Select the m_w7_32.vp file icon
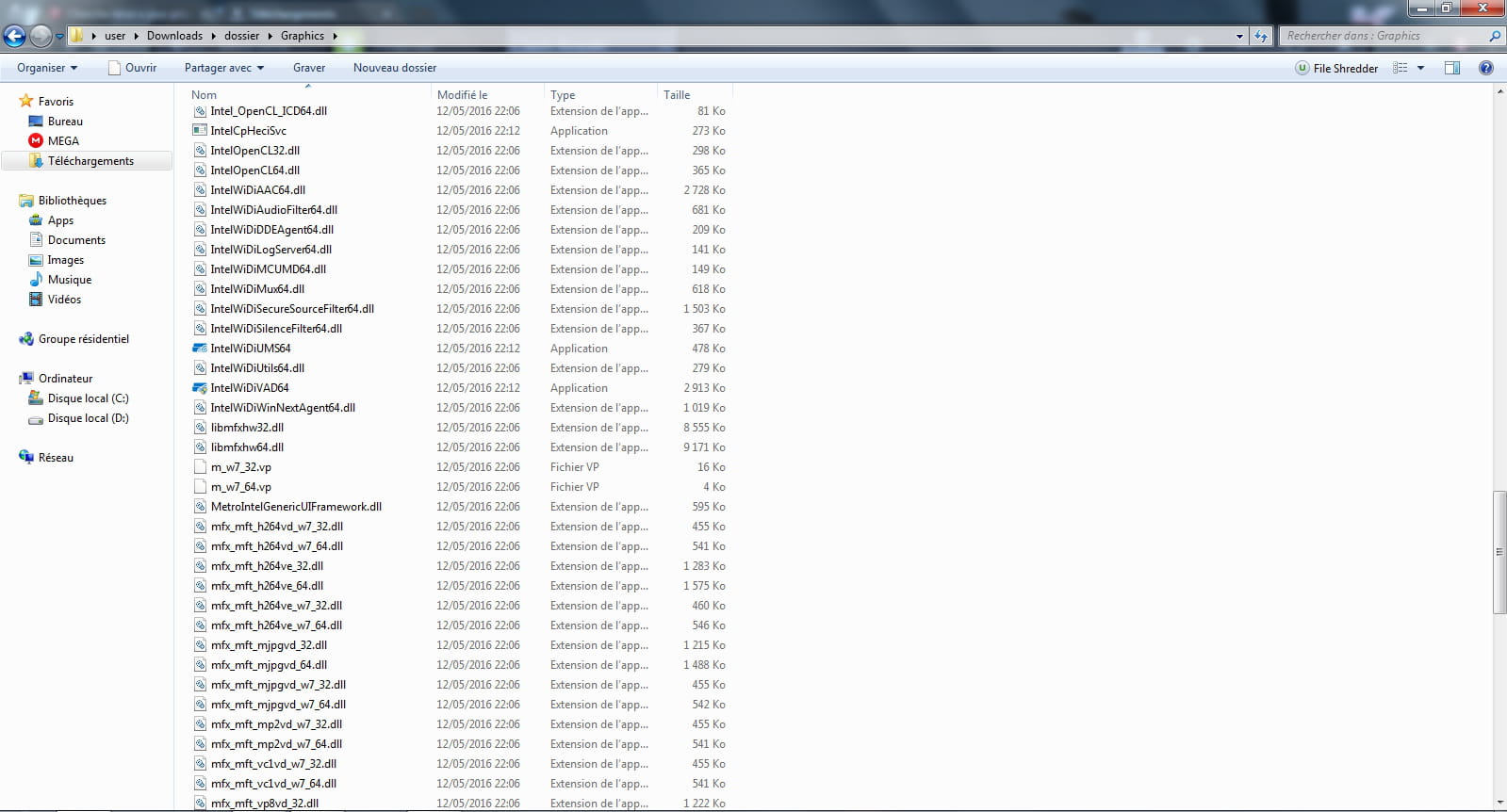 [x=200, y=466]
